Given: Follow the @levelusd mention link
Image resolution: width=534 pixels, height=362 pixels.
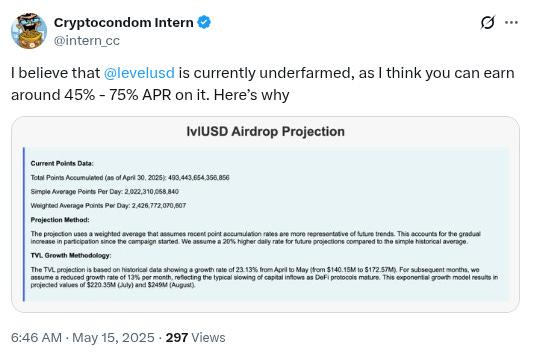Looking at the screenshot, I should pos(139,73).
